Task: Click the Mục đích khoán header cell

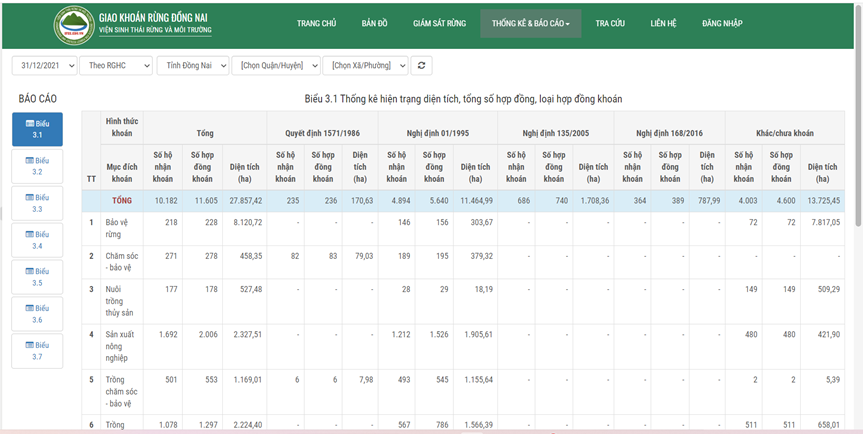Action: coord(122,167)
